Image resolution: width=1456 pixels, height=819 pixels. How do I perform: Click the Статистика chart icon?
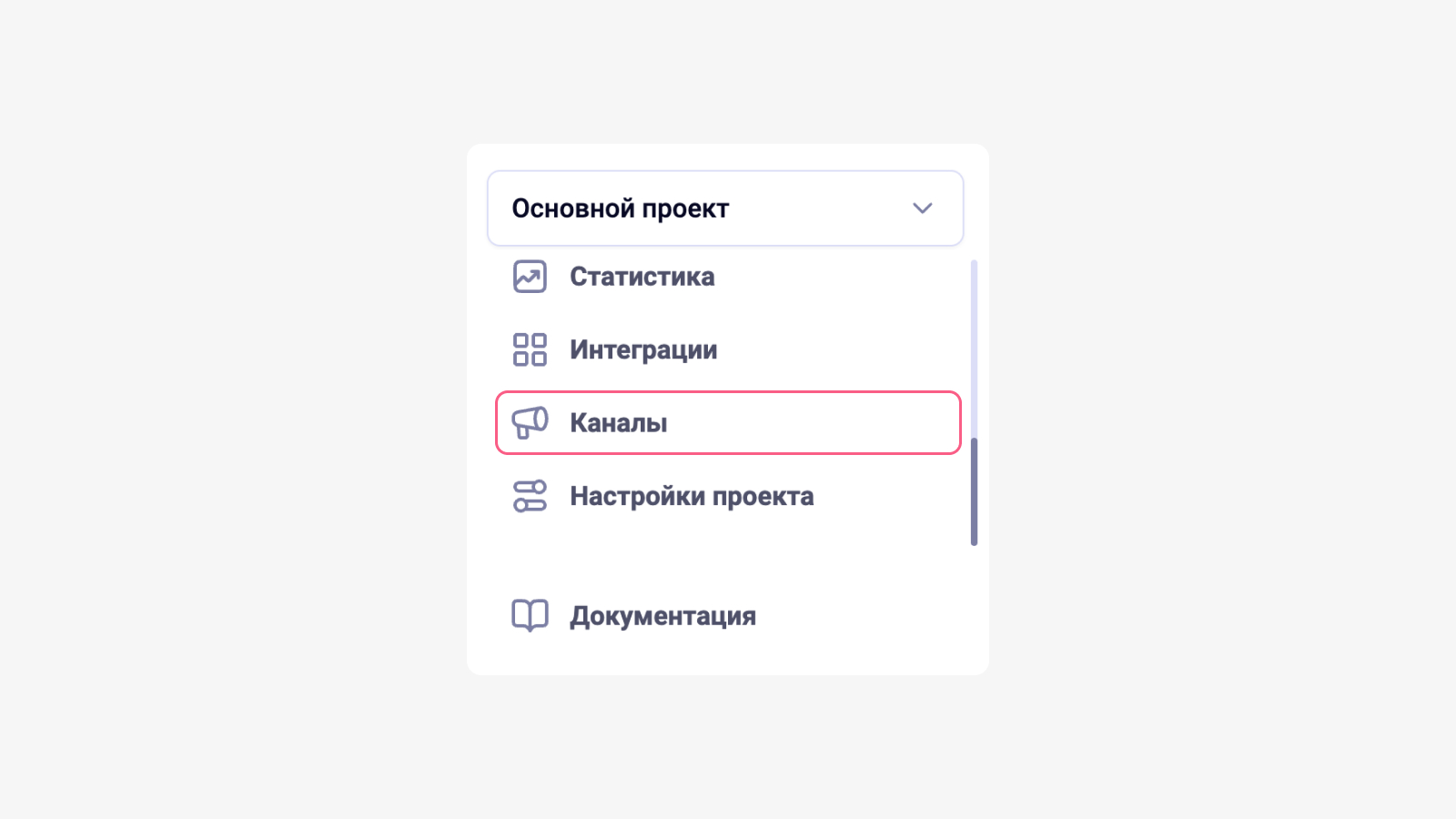[530, 277]
